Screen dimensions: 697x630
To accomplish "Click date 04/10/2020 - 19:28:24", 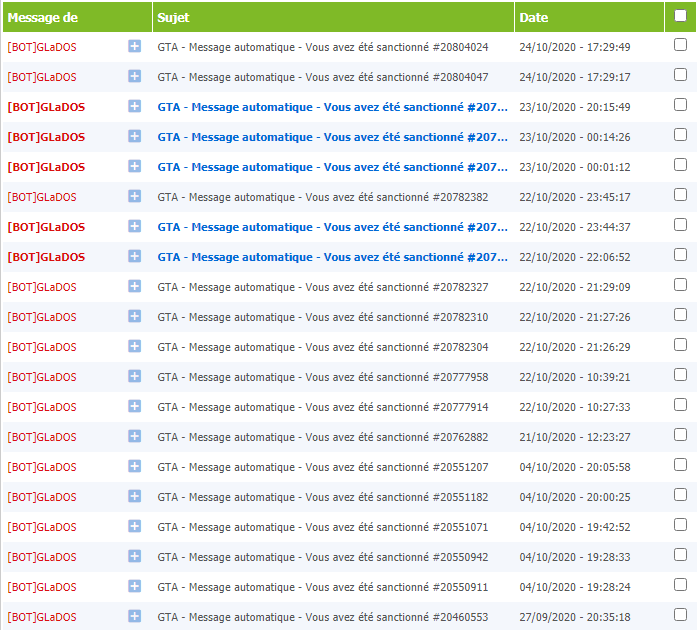I will click(x=575, y=587).
